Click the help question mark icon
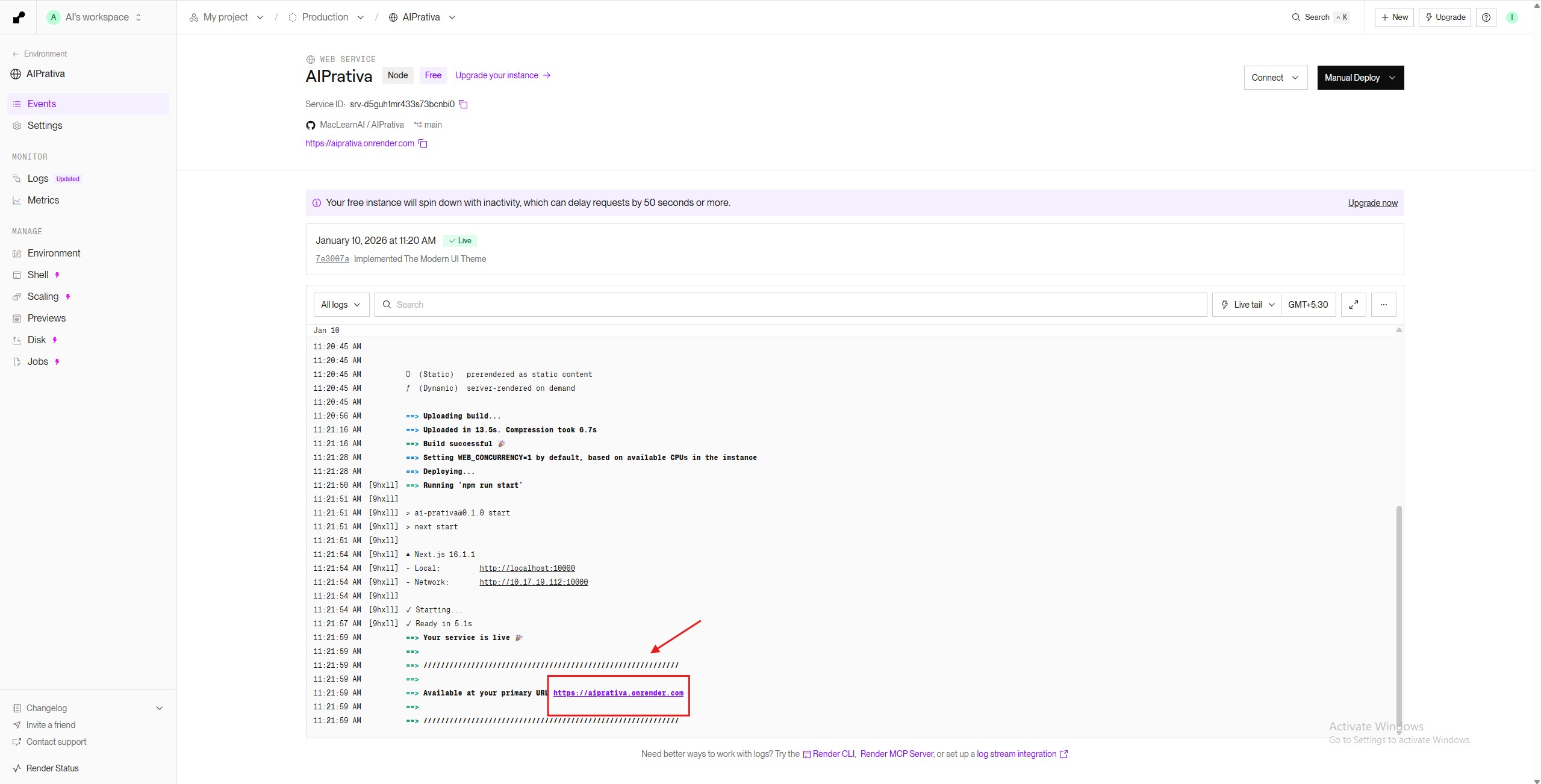Screen dimensions: 1541x784 click(x=1486, y=17)
